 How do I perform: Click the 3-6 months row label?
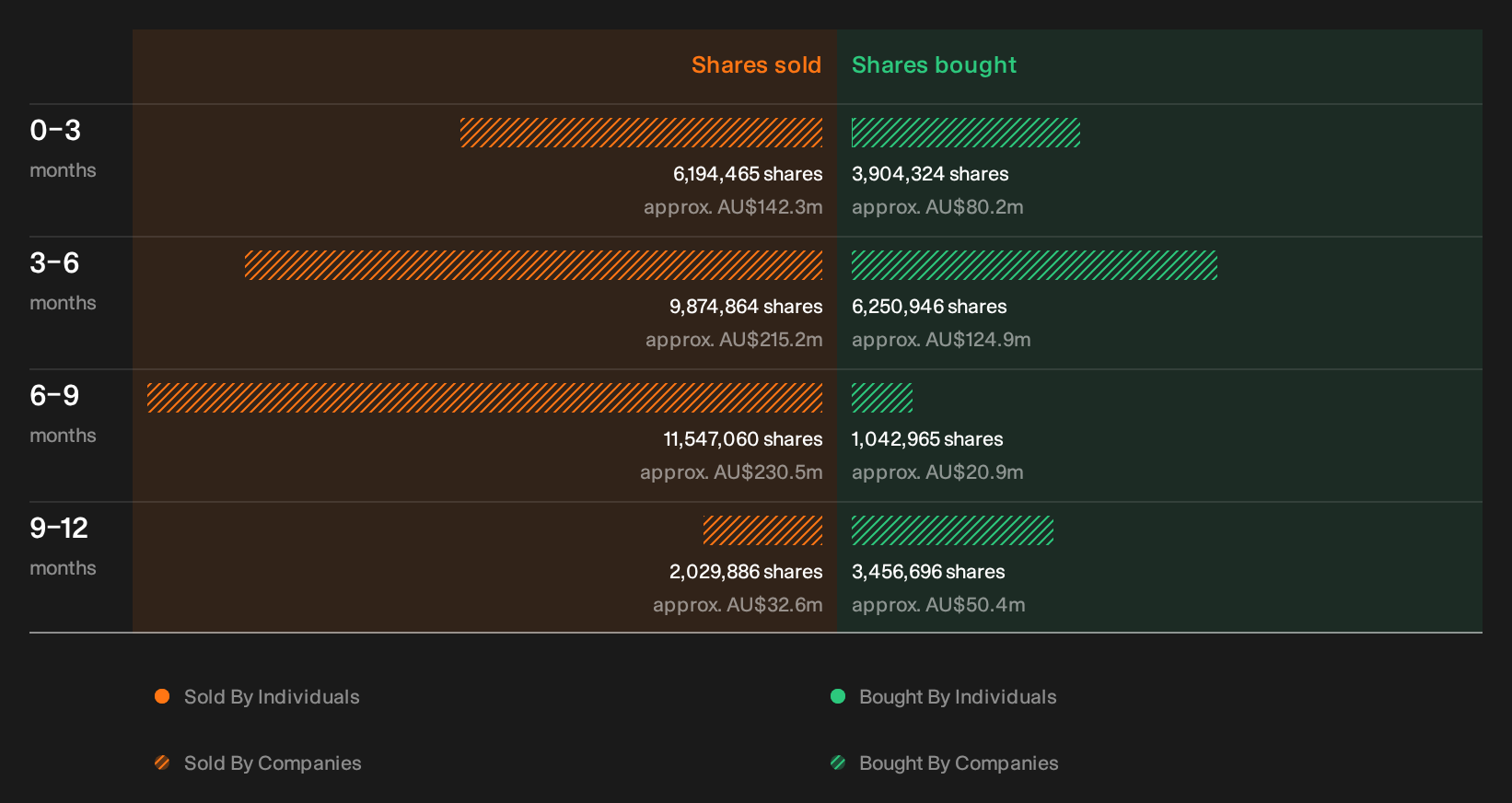[x=63, y=281]
